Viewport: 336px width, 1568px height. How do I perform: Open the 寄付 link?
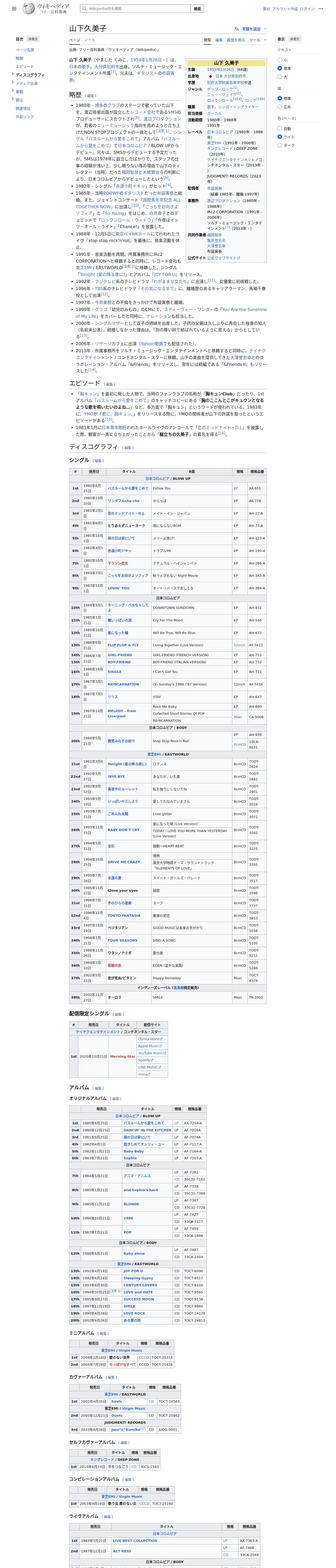[266, 9]
